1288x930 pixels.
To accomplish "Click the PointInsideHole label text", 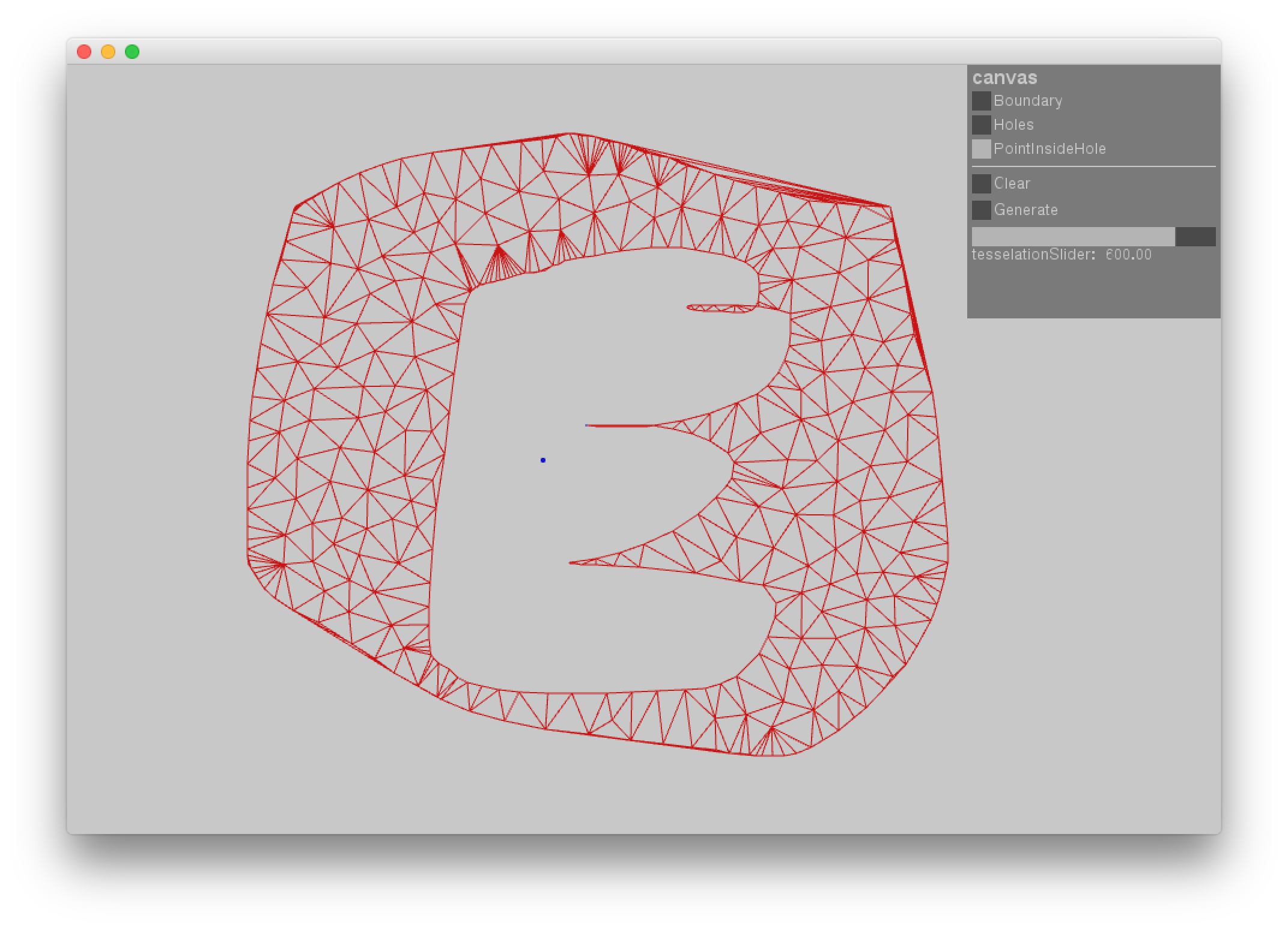I will pos(1050,149).
